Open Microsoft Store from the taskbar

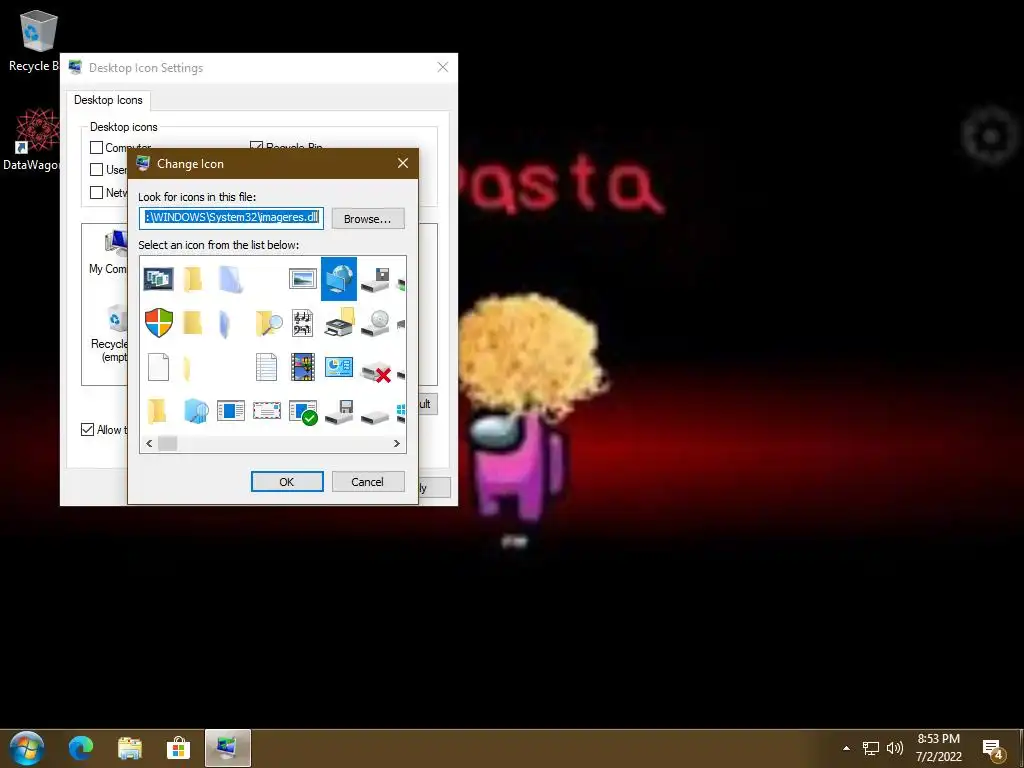(178, 748)
